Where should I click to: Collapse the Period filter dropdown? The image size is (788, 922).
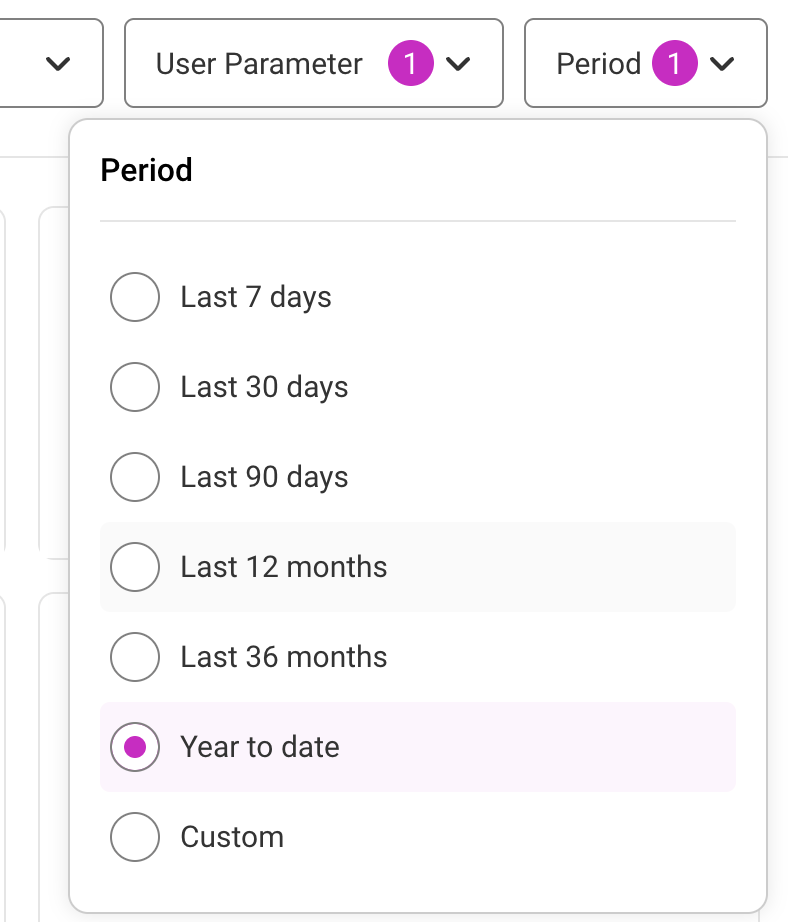tap(645, 63)
